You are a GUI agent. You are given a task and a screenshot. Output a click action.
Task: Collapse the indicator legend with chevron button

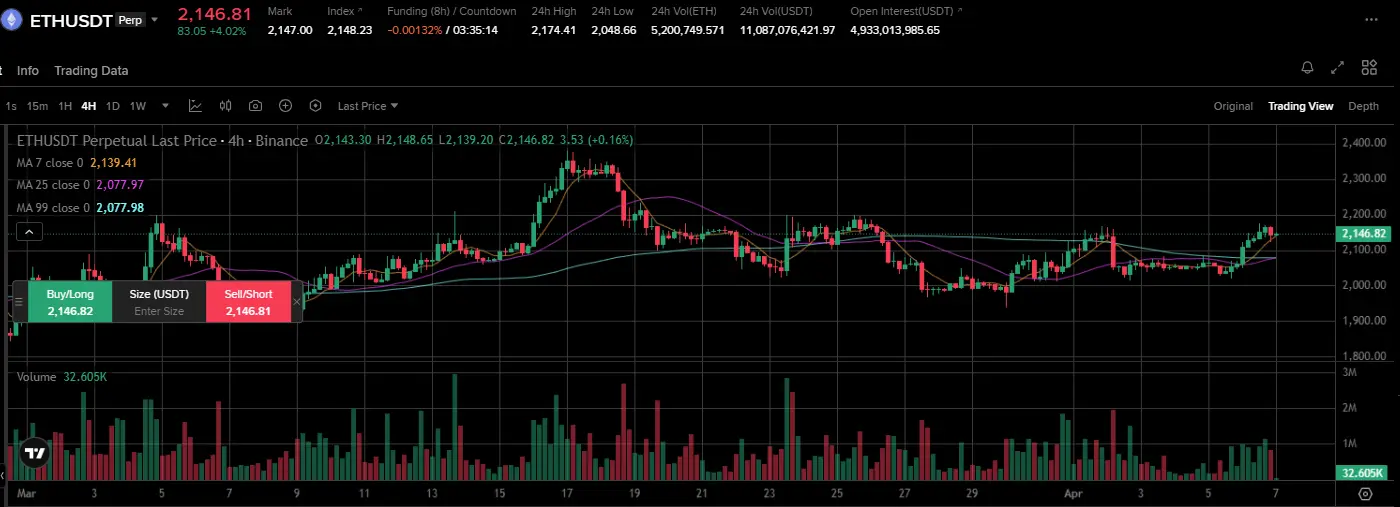click(30, 232)
